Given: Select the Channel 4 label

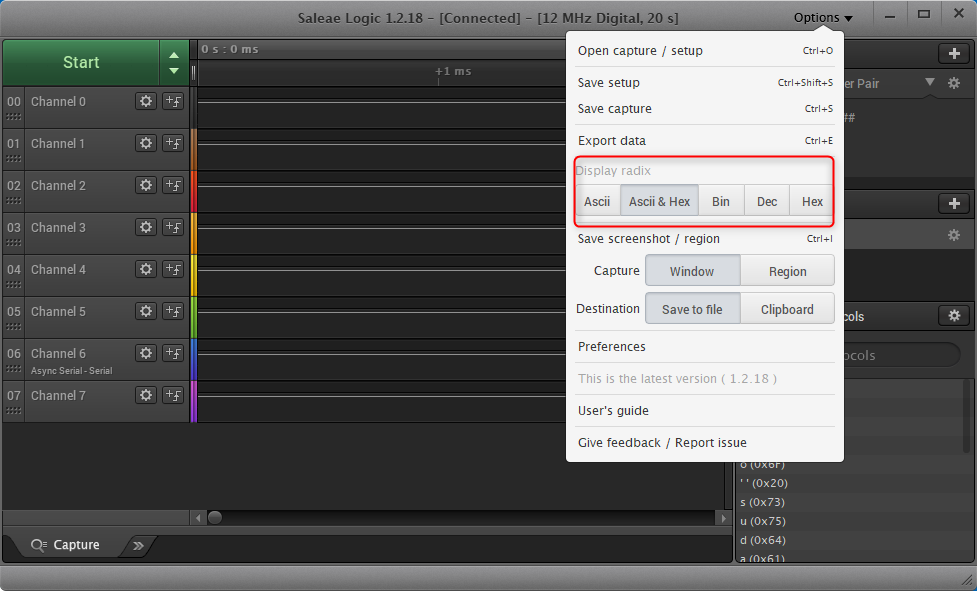Looking at the screenshot, I should pyautogui.click(x=59, y=270).
